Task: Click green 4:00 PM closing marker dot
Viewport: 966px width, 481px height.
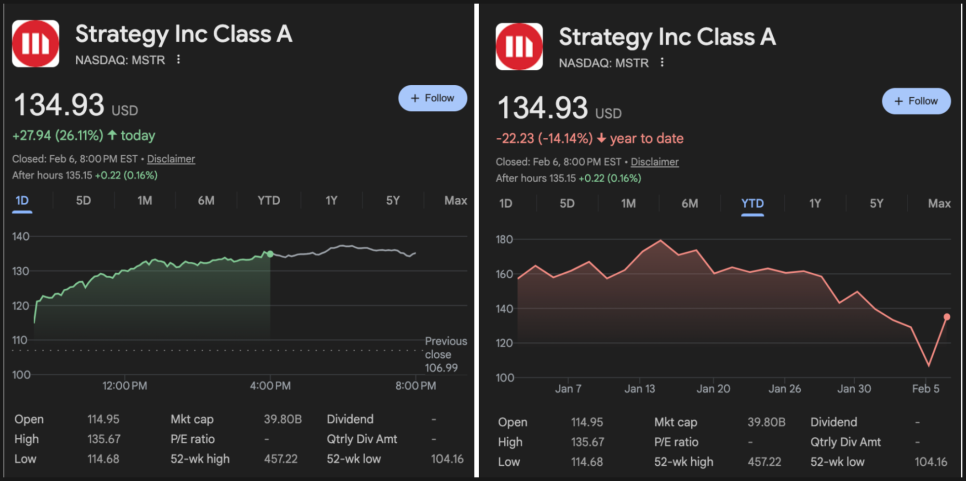Action: point(270,254)
